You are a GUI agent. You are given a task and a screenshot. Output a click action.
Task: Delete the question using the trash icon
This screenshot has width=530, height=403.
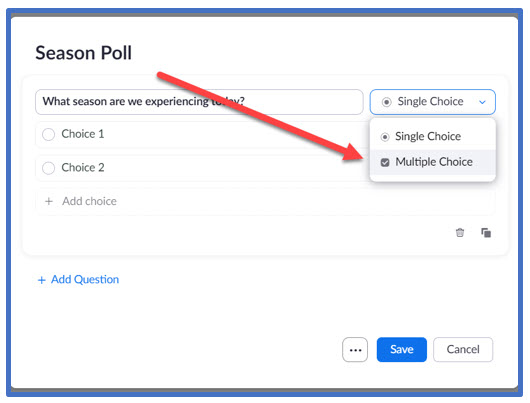460,233
